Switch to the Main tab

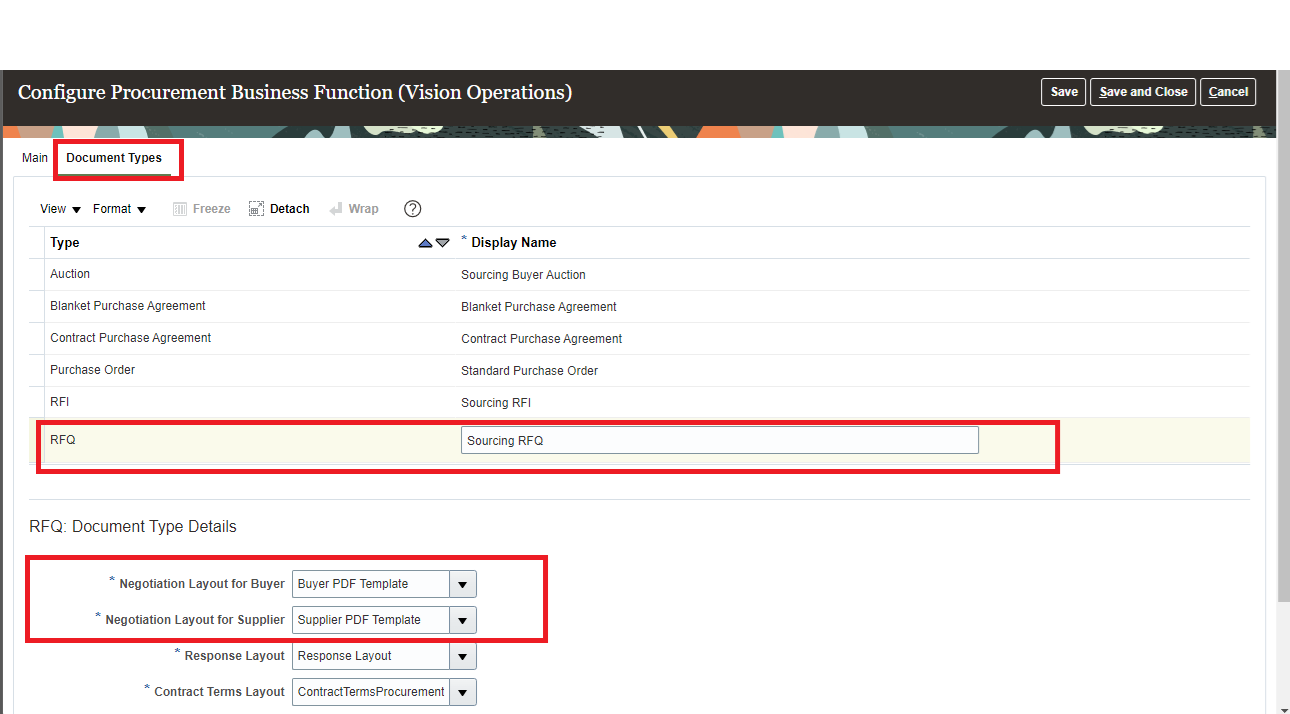[x=35, y=158]
